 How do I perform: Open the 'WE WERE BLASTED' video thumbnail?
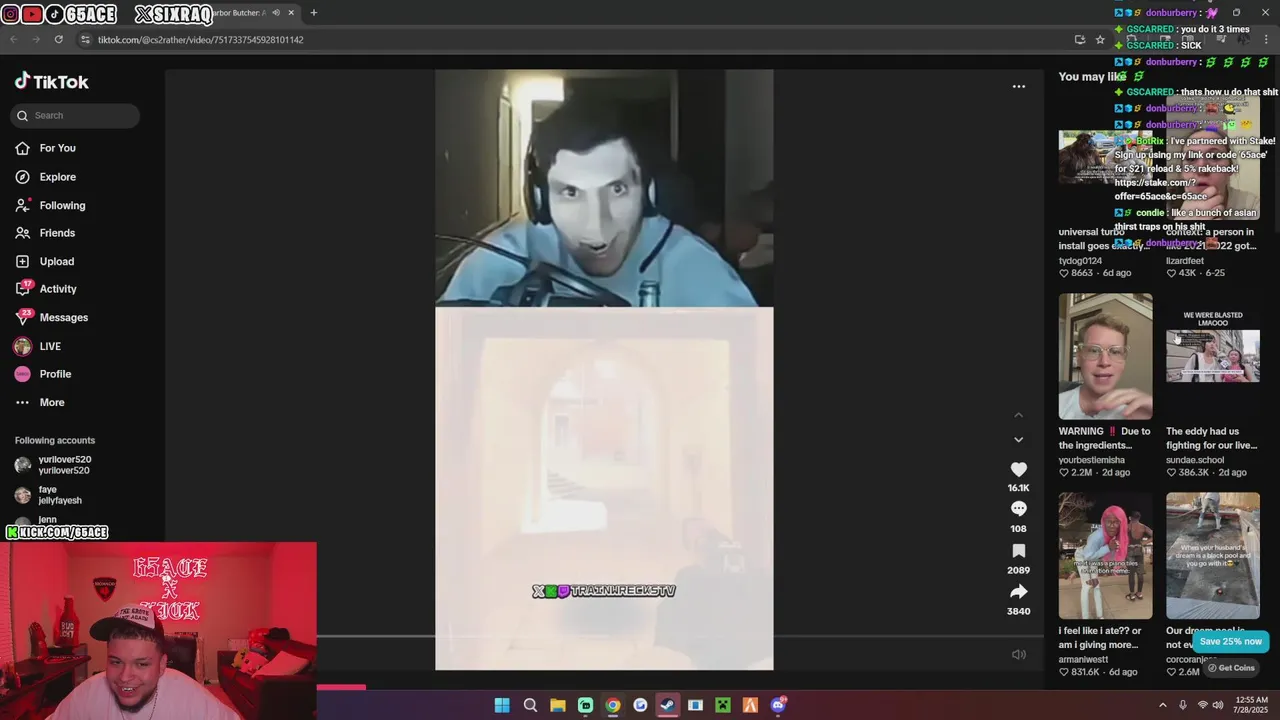pyautogui.click(x=1212, y=356)
